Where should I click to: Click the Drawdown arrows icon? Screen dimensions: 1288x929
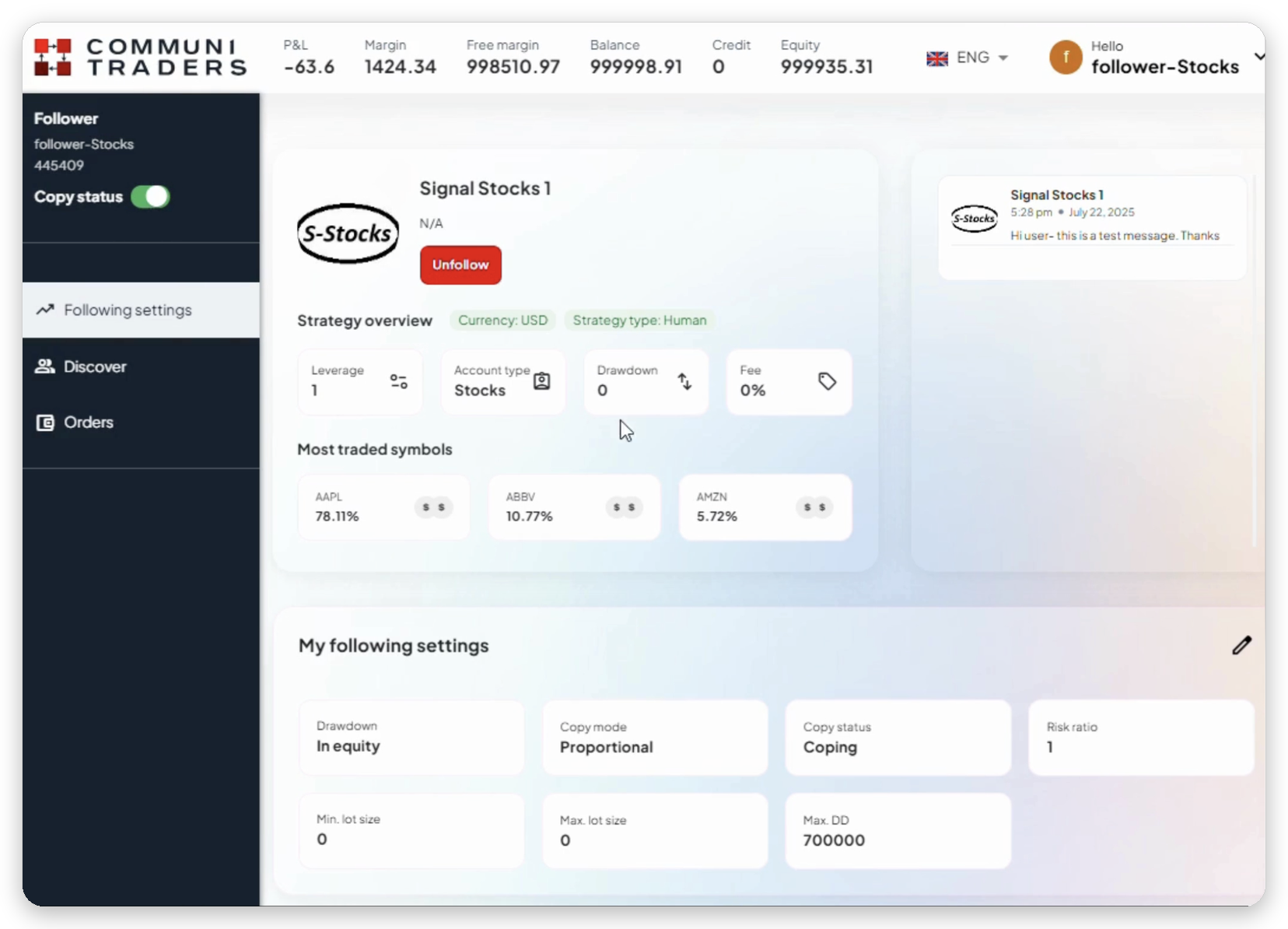coord(684,381)
